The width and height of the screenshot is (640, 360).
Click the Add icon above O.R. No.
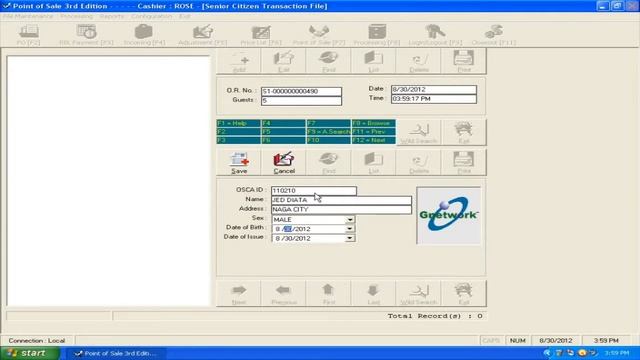point(239,61)
